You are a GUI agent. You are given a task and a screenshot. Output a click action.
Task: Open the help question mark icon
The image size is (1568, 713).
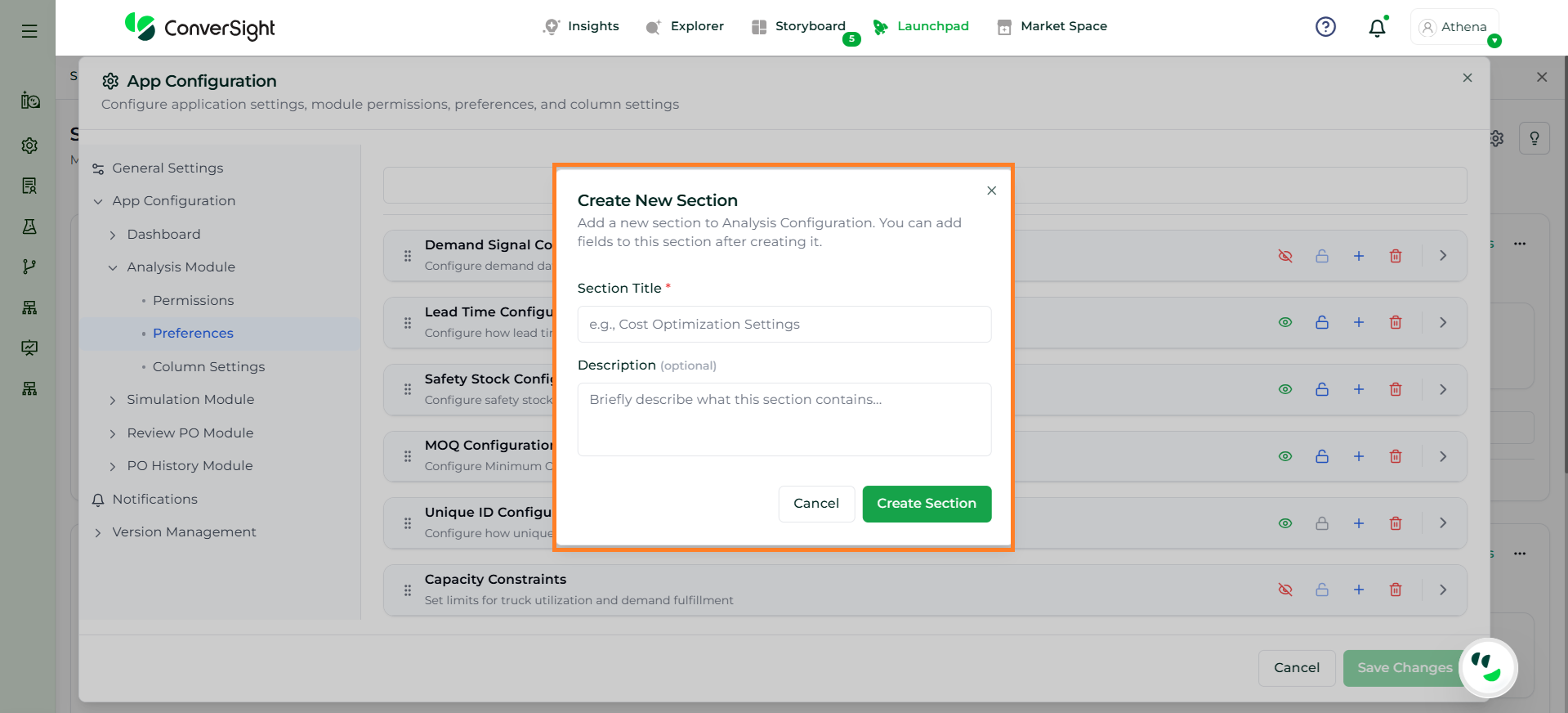tap(1325, 27)
